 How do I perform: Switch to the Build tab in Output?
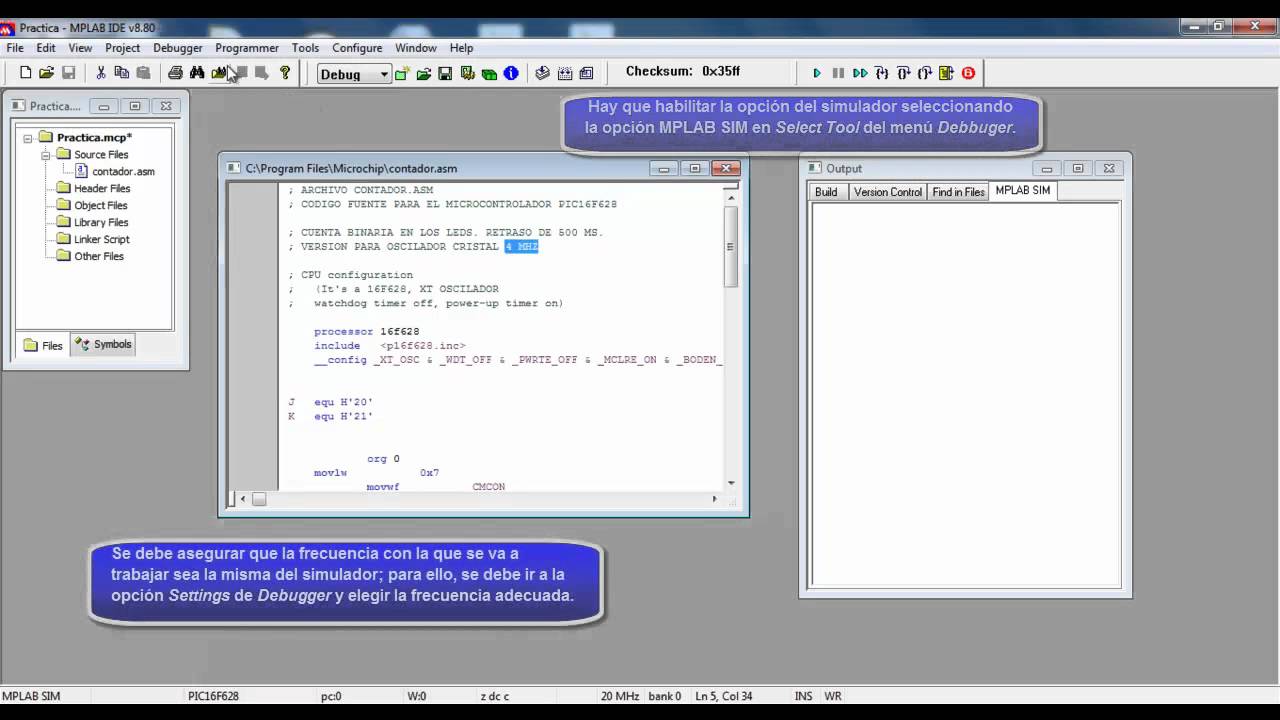click(826, 192)
